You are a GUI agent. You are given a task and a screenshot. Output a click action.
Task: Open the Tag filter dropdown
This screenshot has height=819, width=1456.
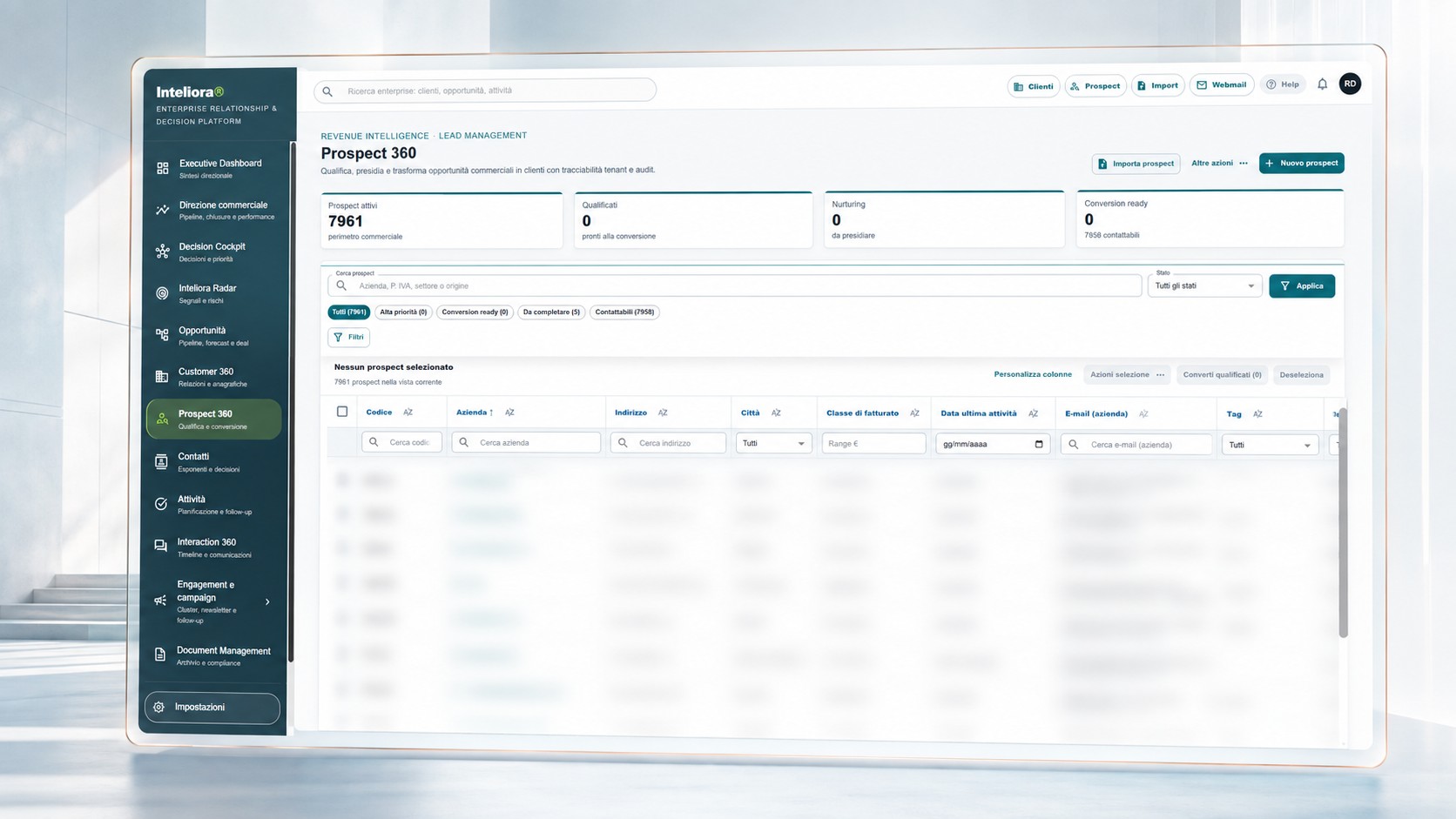click(x=1270, y=445)
